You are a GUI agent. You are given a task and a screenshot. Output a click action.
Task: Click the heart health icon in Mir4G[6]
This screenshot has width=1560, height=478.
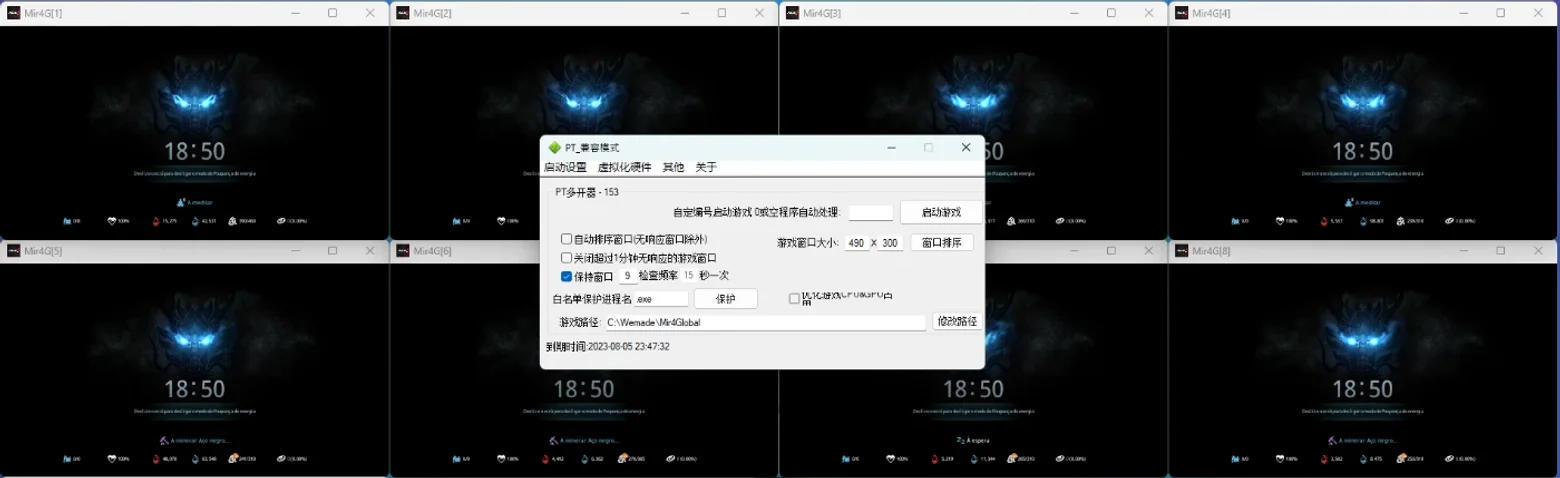pyautogui.click(x=501, y=459)
